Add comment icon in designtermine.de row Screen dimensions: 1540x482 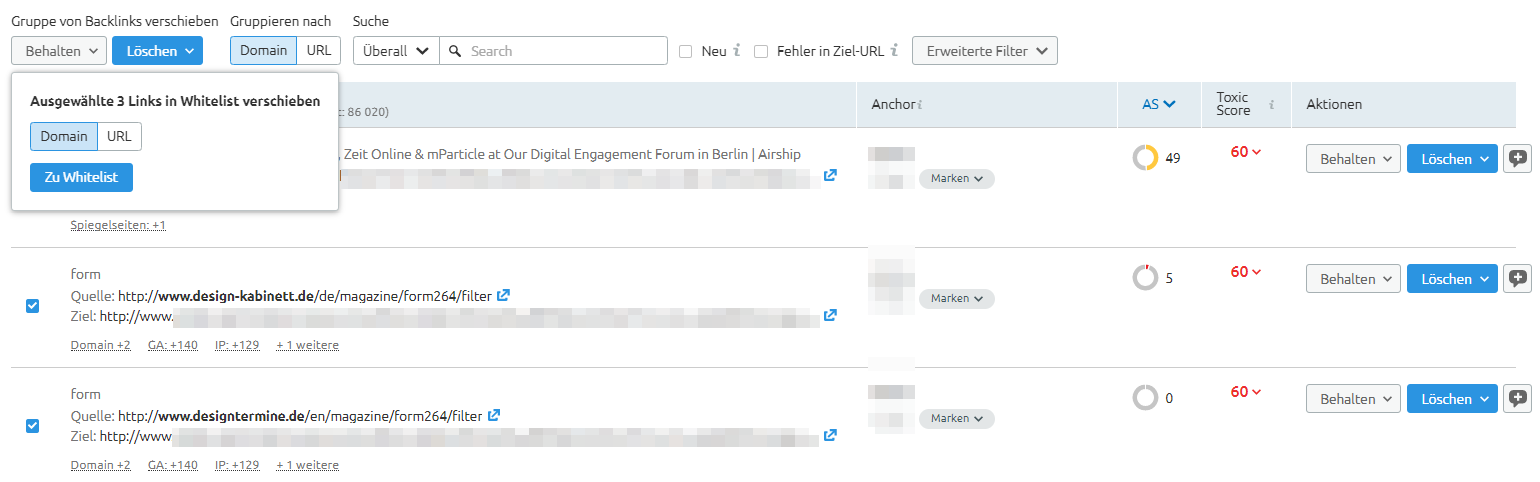pyautogui.click(x=1517, y=399)
